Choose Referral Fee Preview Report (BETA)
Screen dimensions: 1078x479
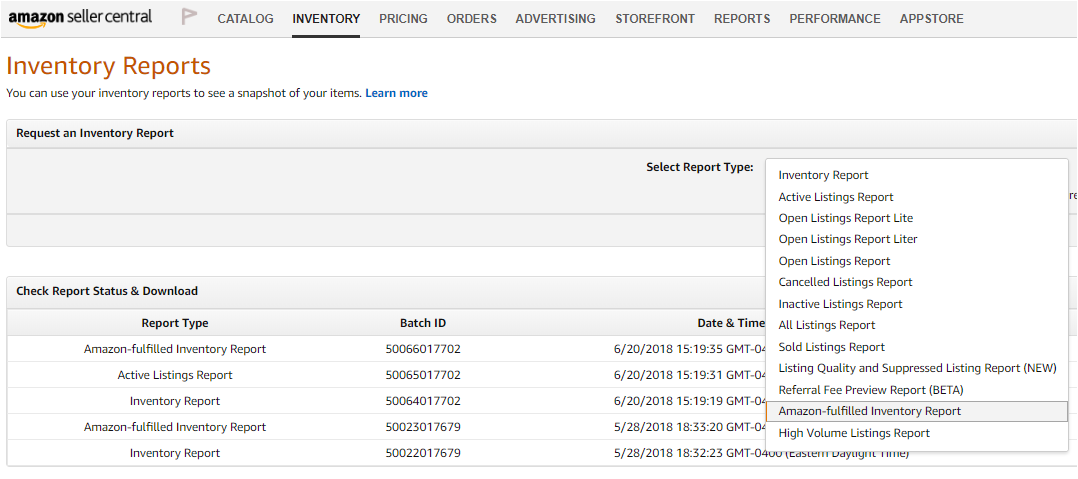coord(916,390)
